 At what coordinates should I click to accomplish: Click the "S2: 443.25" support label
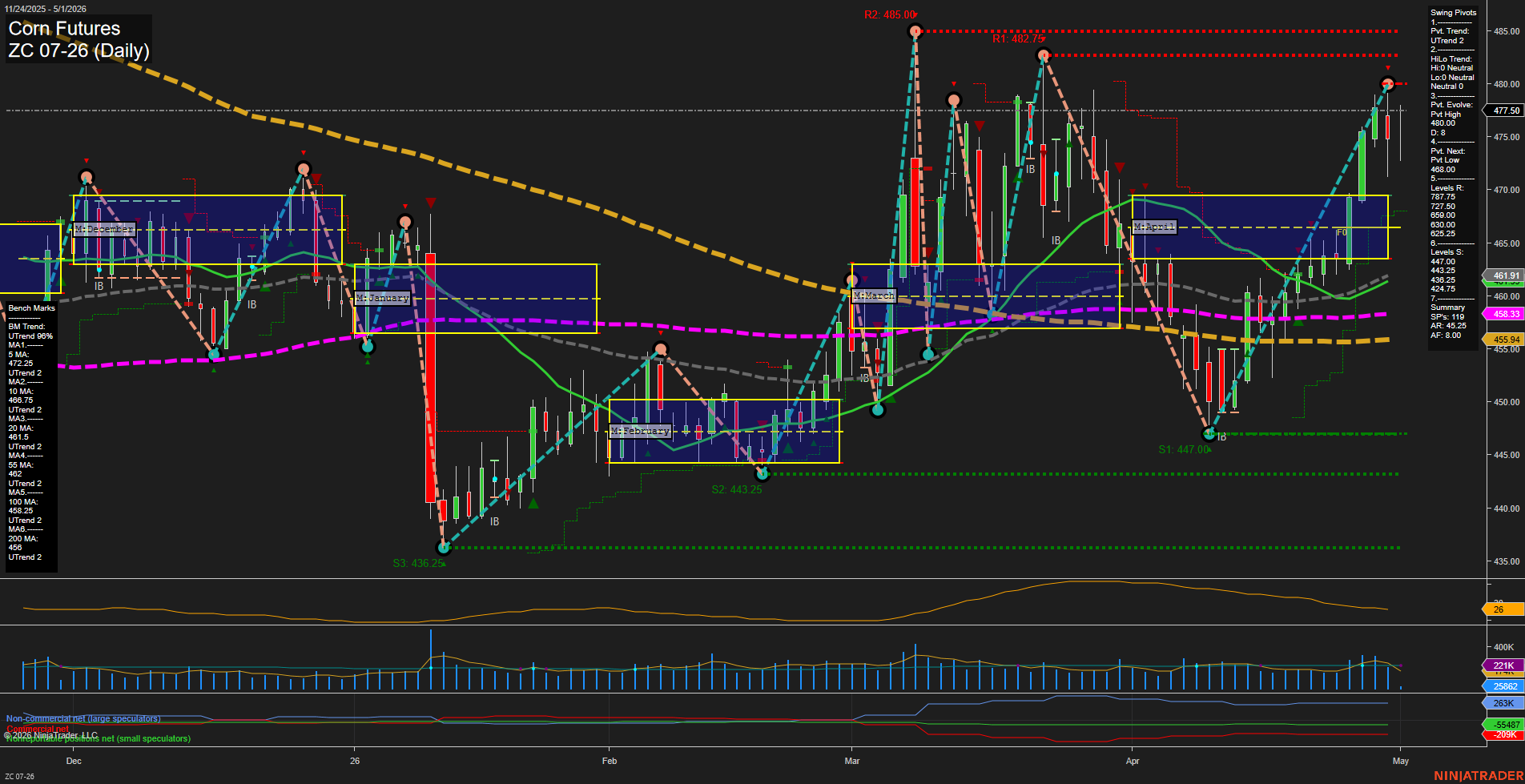pos(737,489)
